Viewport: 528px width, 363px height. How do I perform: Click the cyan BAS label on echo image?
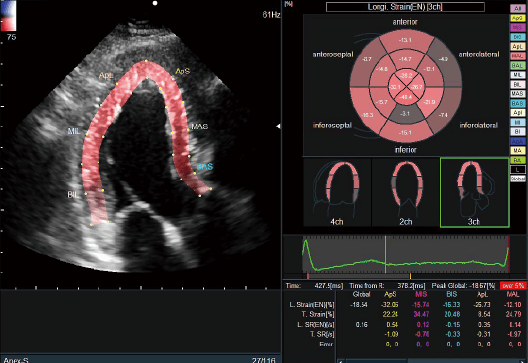click(x=205, y=167)
